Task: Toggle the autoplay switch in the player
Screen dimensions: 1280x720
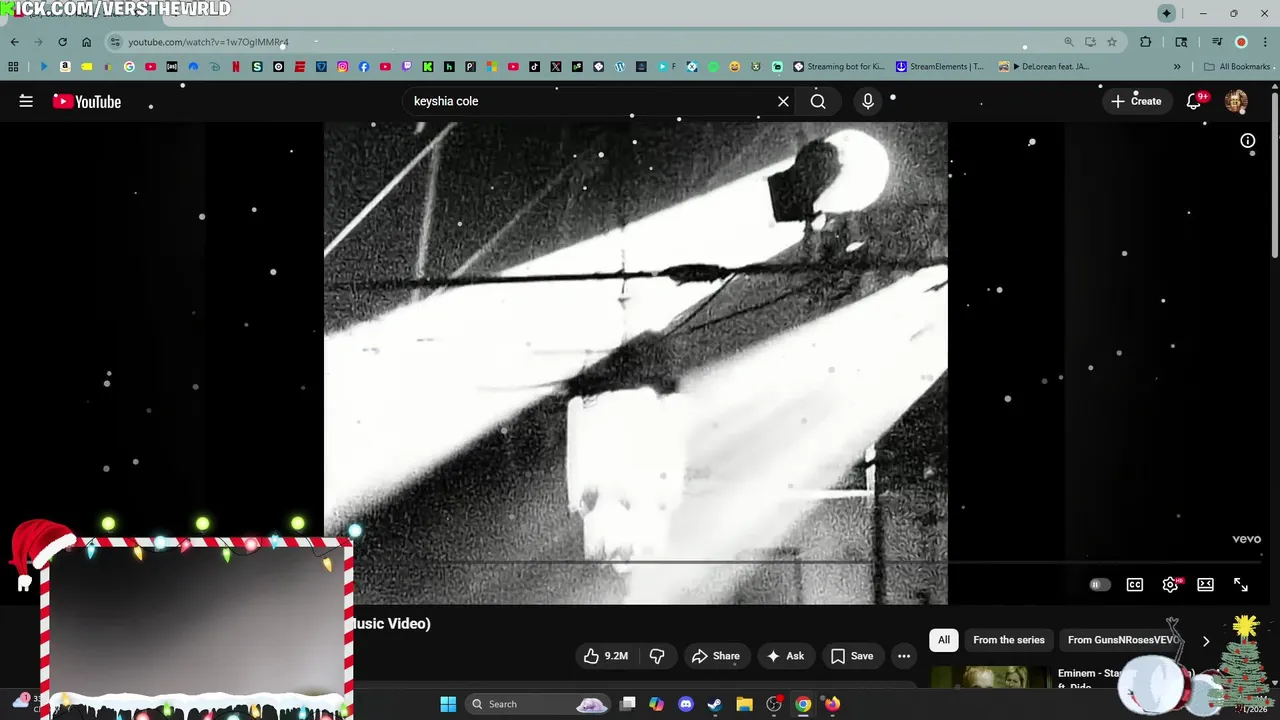Action: point(1099,585)
